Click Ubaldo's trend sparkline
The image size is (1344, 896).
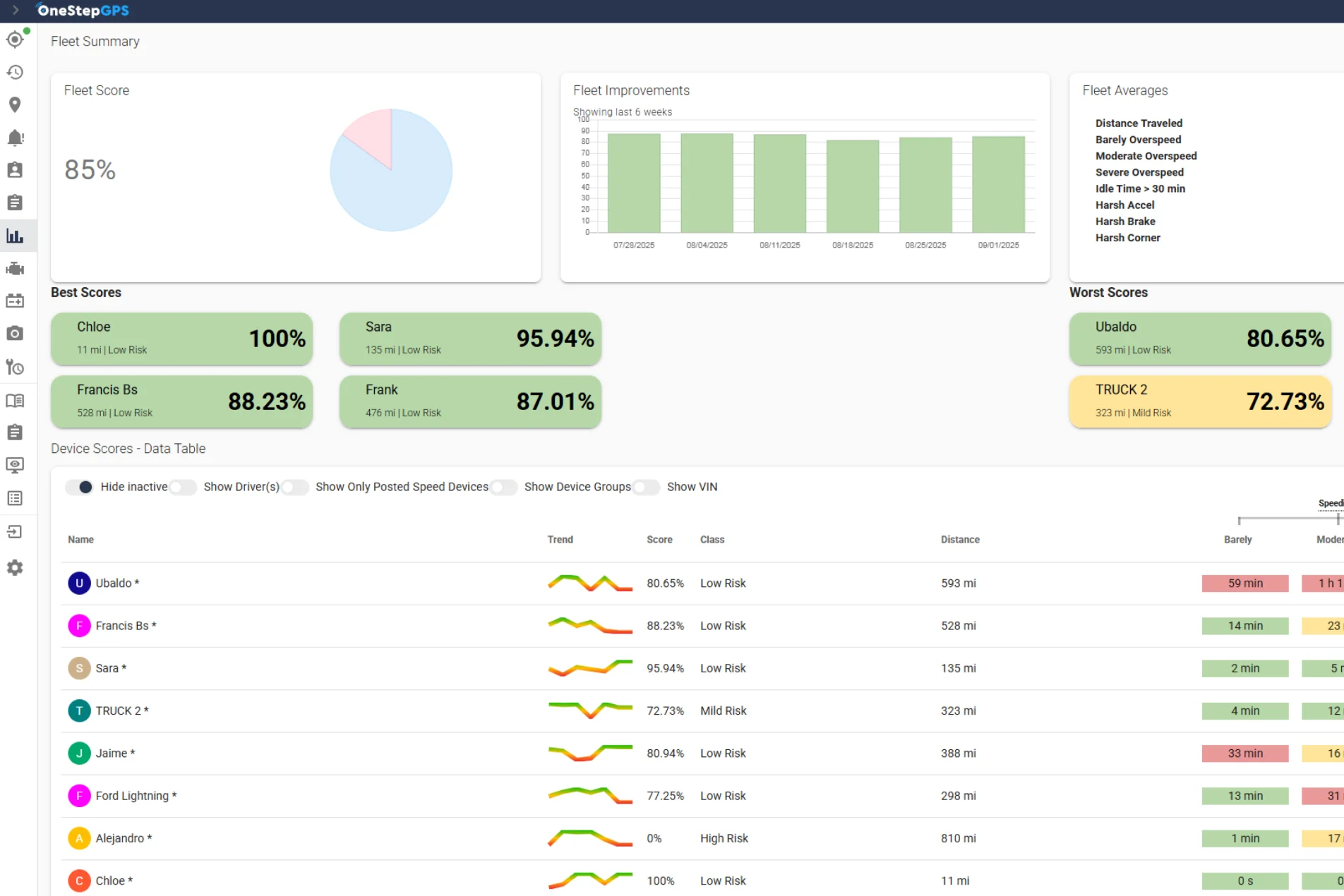tap(590, 583)
